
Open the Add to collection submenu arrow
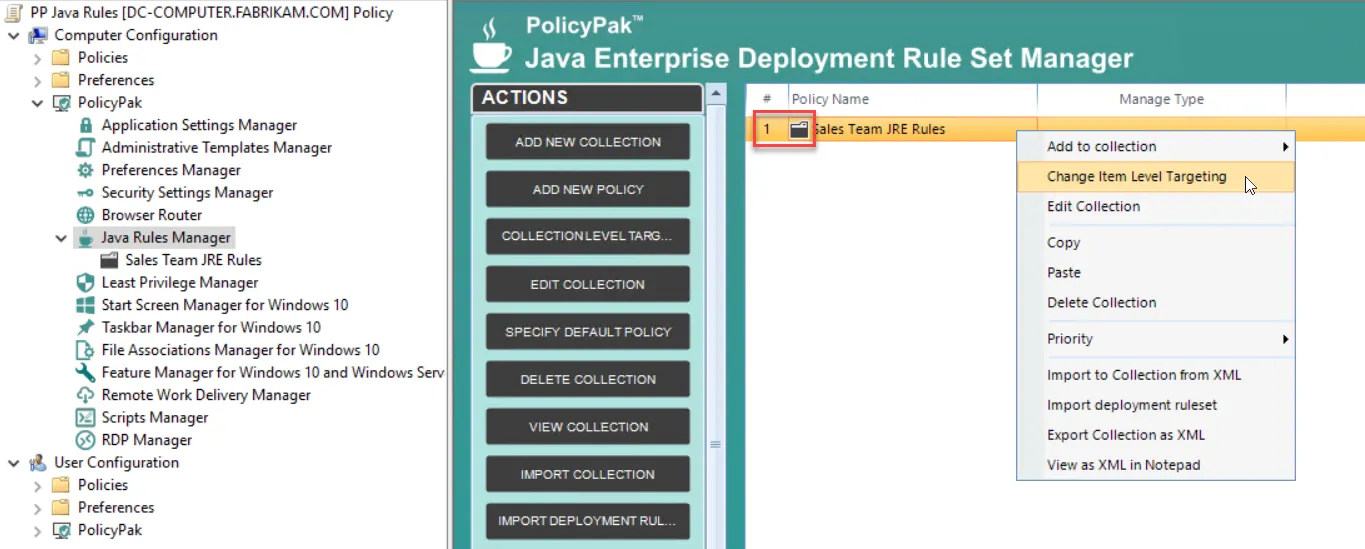coord(1286,147)
